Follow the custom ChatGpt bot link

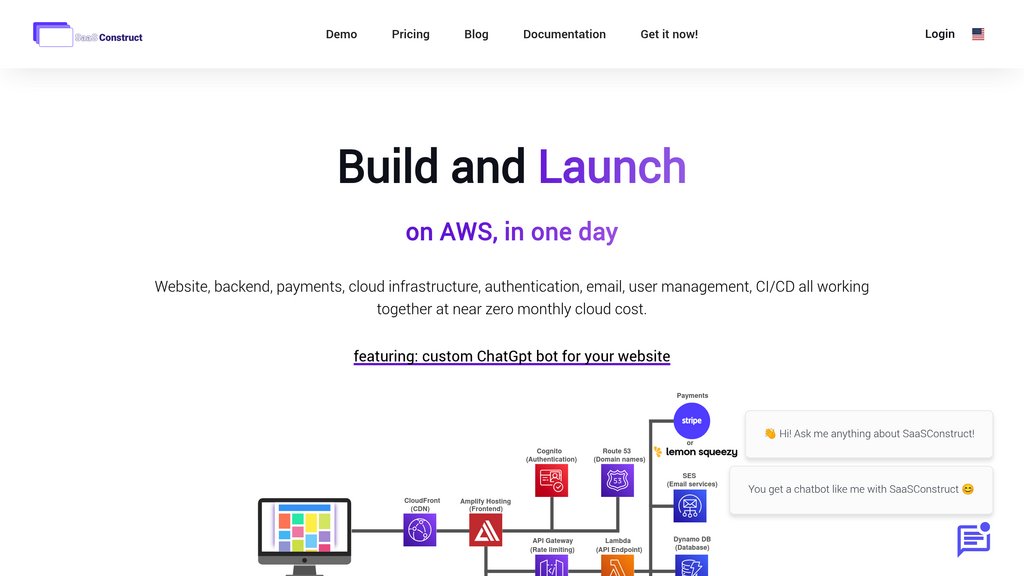tap(512, 356)
